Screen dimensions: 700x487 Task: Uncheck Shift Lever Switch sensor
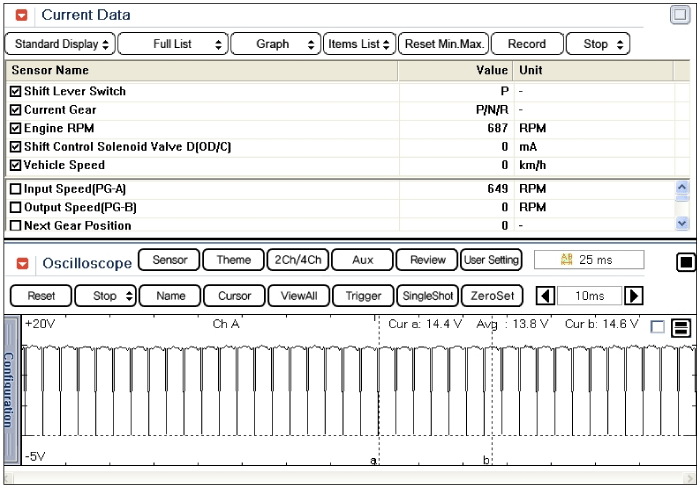coord(15,91)
